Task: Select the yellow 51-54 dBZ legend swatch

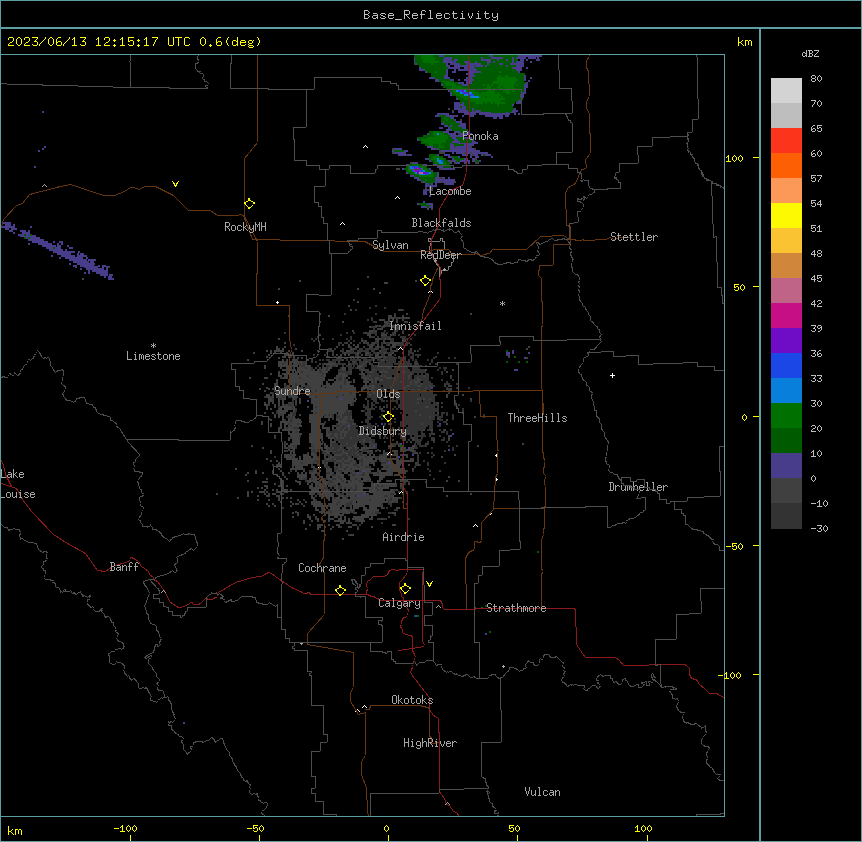Action: click(x=786, y=215)
